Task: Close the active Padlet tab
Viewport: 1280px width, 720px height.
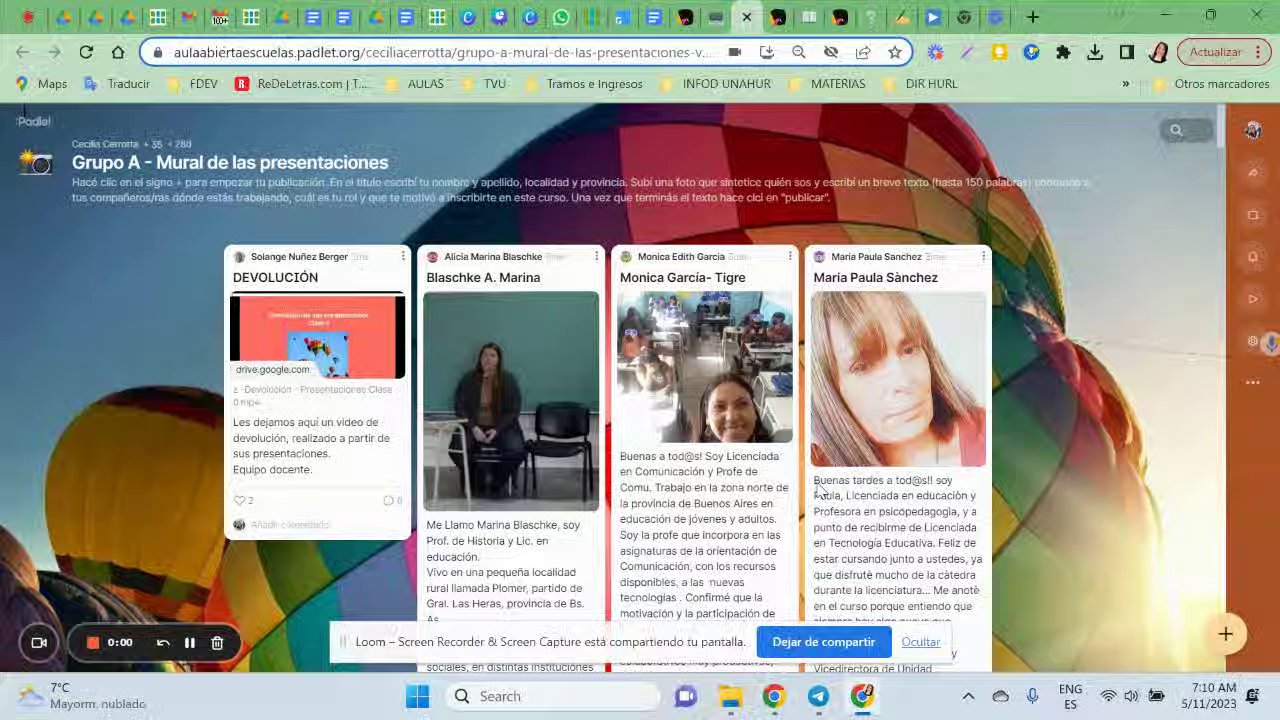Action: tap(747, 17)
